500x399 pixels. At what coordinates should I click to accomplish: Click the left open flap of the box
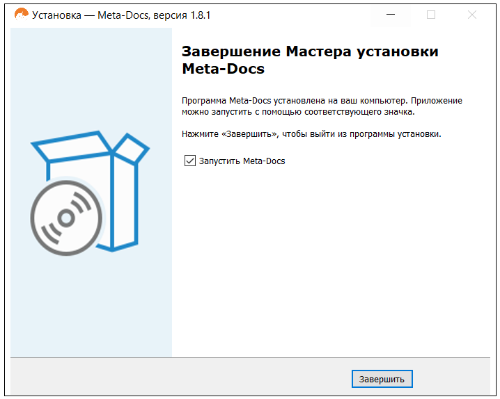(72, 146)
